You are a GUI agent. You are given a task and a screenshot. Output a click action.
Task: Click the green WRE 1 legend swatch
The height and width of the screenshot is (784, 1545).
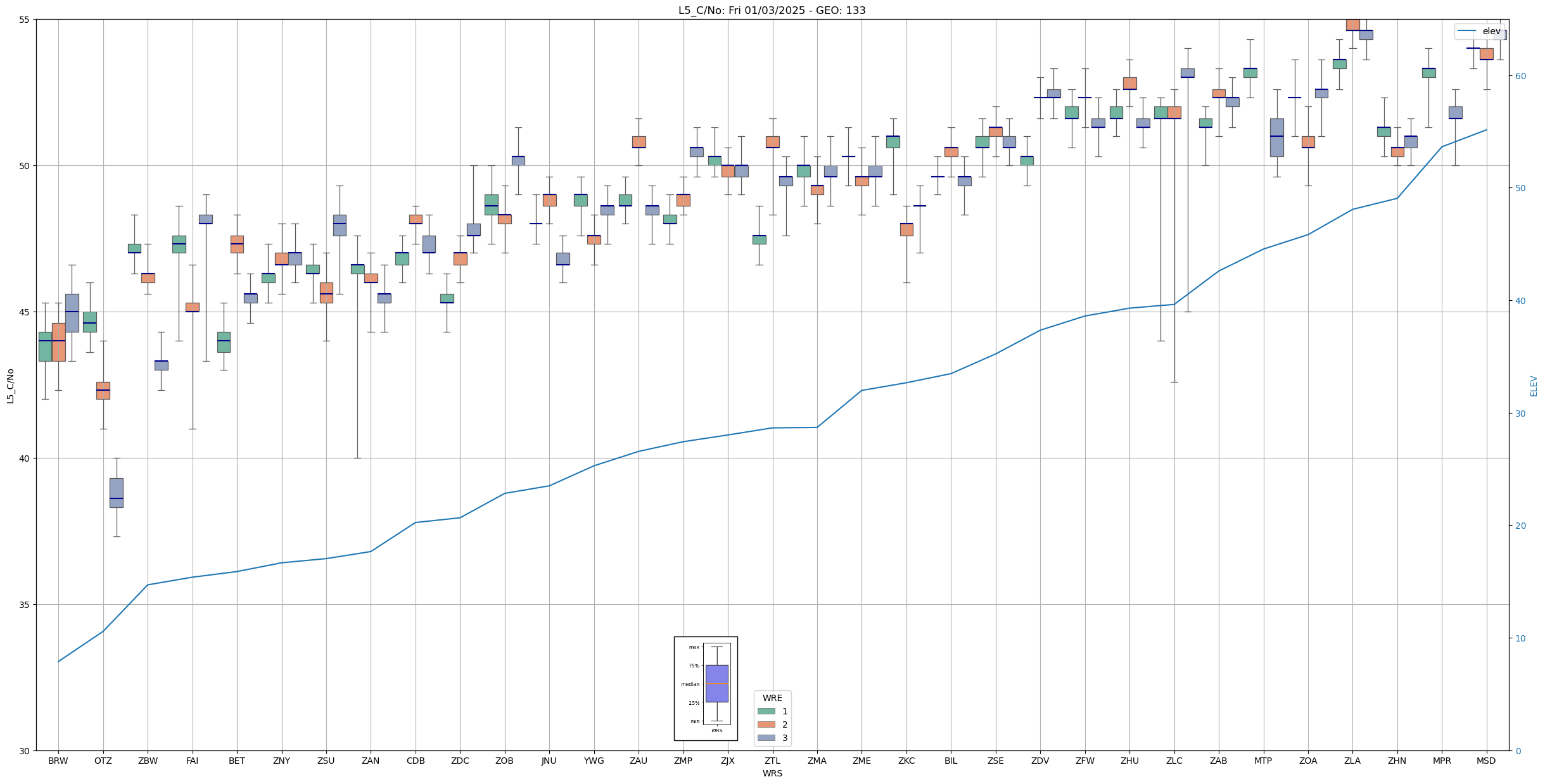click(766, 711)
